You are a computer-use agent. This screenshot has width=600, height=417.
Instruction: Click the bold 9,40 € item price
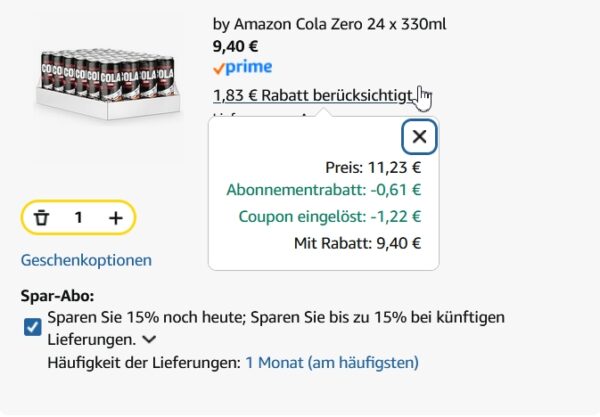236,45
